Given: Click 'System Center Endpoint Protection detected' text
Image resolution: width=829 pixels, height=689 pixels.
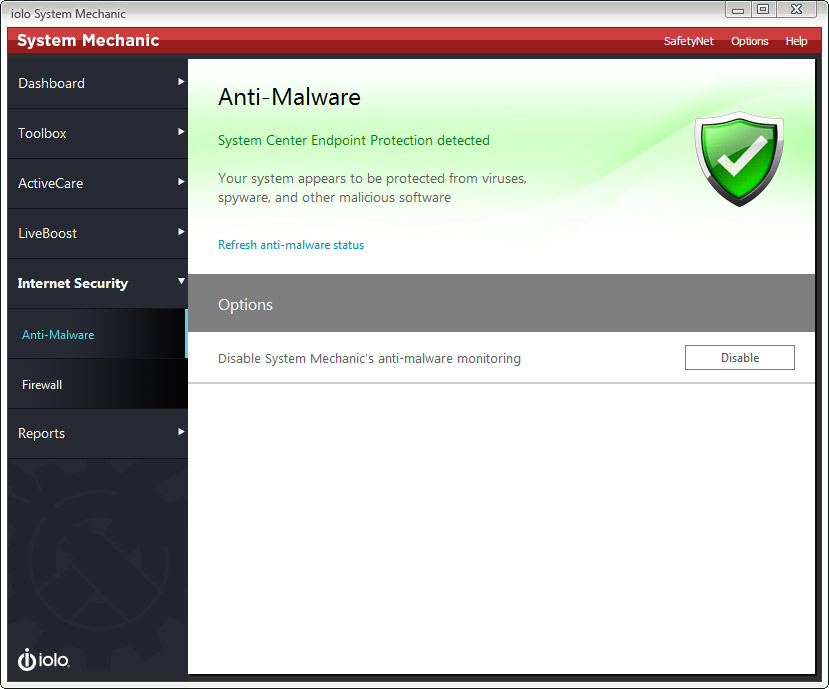Looking at the screenshot, I should point(354,141).
